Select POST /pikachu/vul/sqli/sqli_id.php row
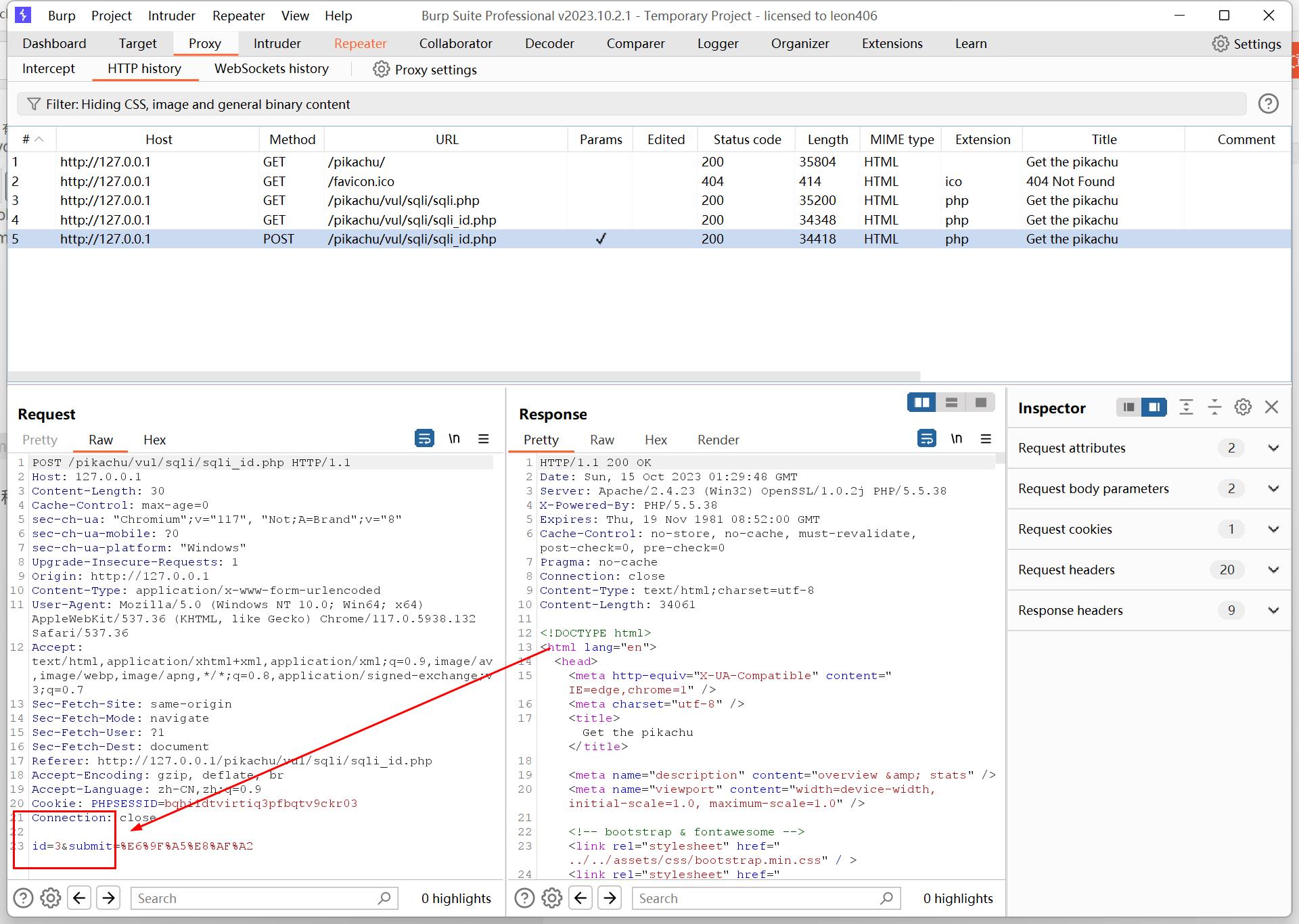This screenshot has width=1299, height=924. [649, 239]
